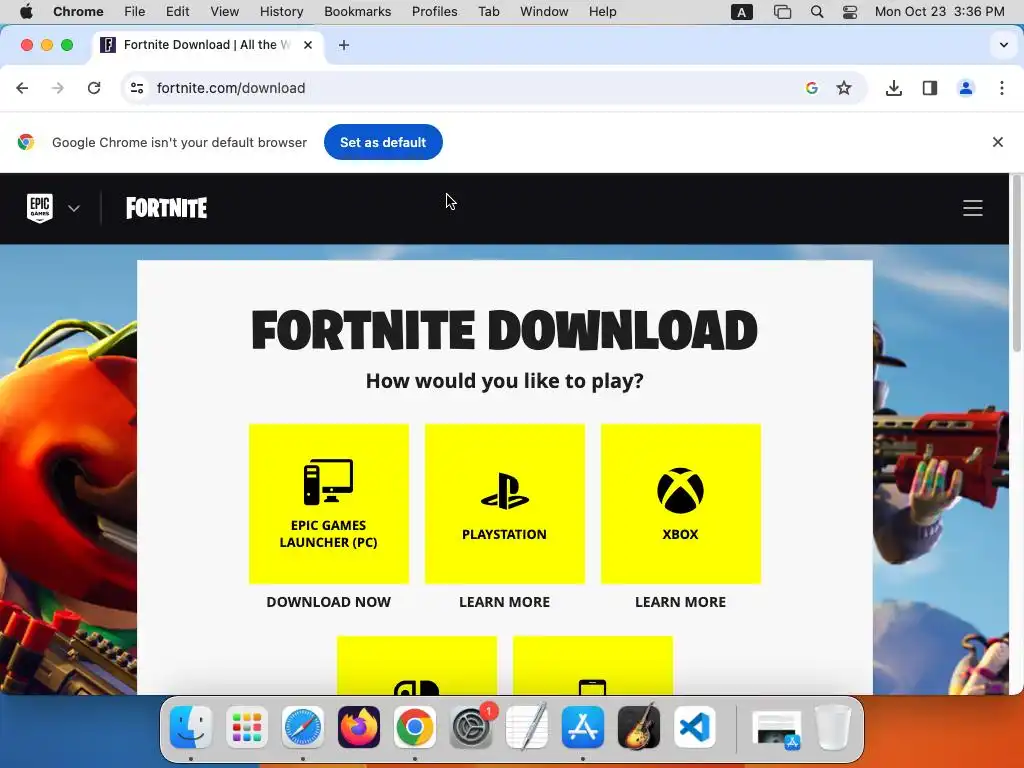Open TextEdit from the Dock
1024x768 pixels.
point(527,727)
